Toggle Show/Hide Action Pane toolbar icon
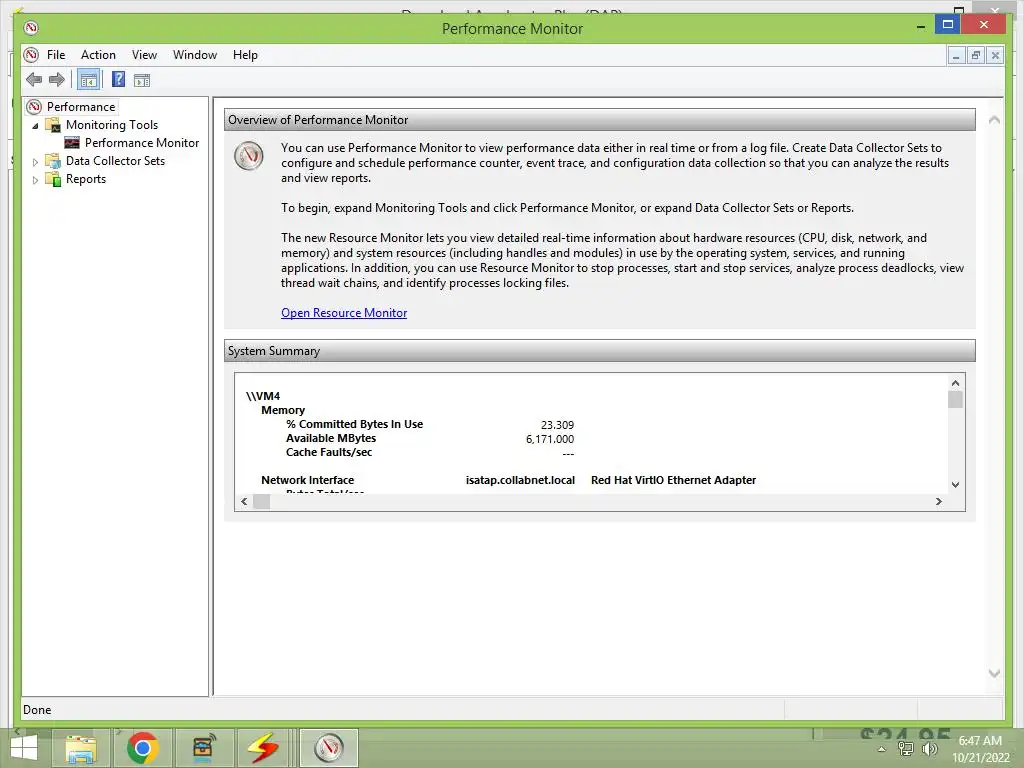 coord(142,80)
